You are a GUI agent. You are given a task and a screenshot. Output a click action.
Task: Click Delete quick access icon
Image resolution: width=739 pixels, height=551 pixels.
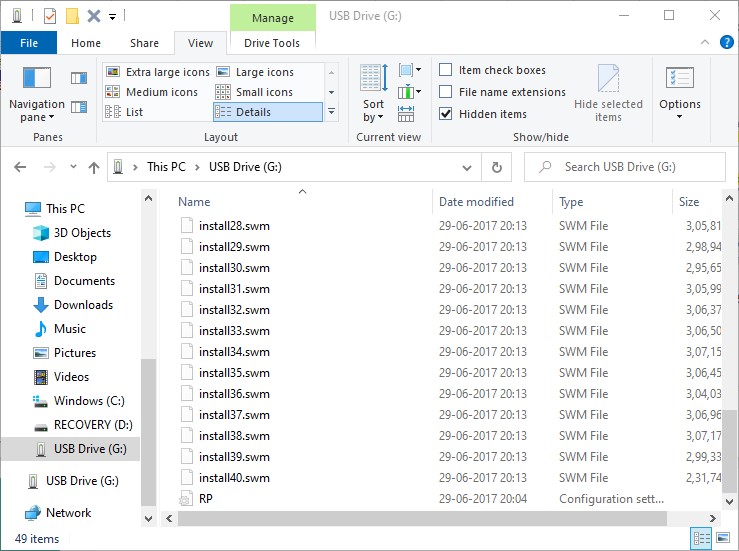(94, 16)
